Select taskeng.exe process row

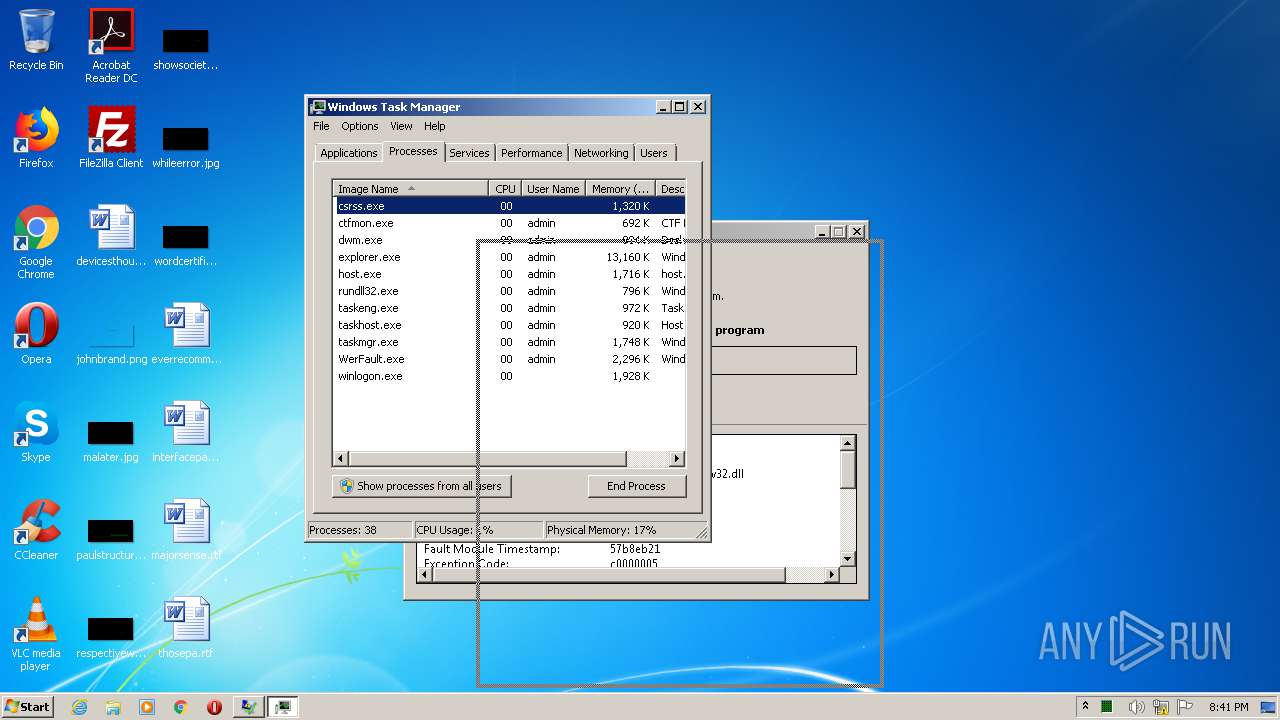pyautogui.click(x=510, y=308)
